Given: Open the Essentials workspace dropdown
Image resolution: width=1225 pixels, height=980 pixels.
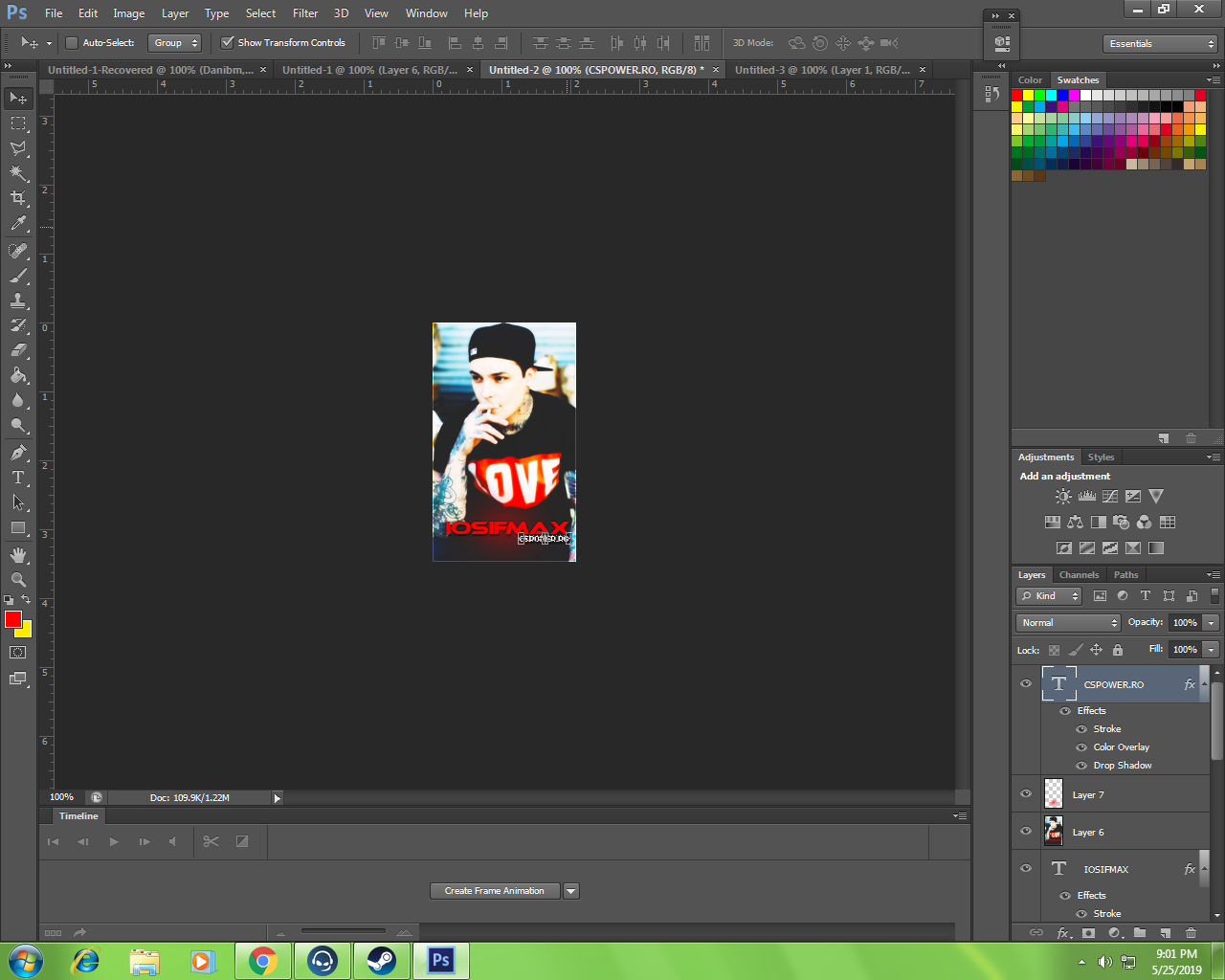Looking at the screenshot, I should point(1159,44).
